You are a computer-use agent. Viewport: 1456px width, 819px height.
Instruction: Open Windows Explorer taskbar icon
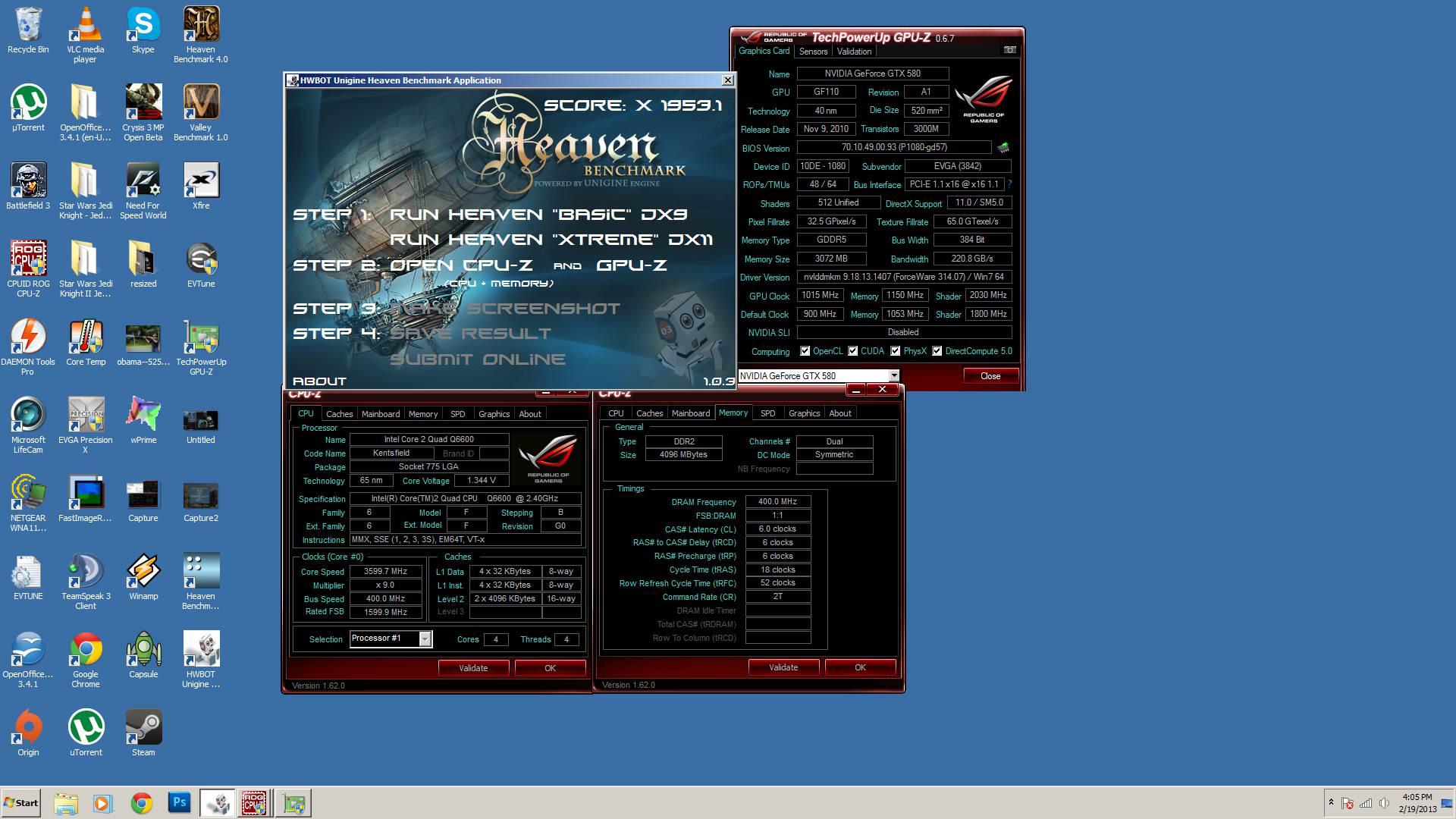click(66, 802)
